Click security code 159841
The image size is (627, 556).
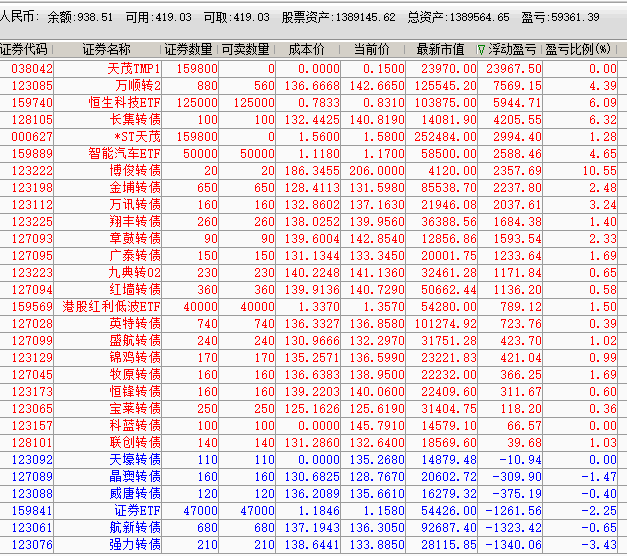tap(32, 510)
